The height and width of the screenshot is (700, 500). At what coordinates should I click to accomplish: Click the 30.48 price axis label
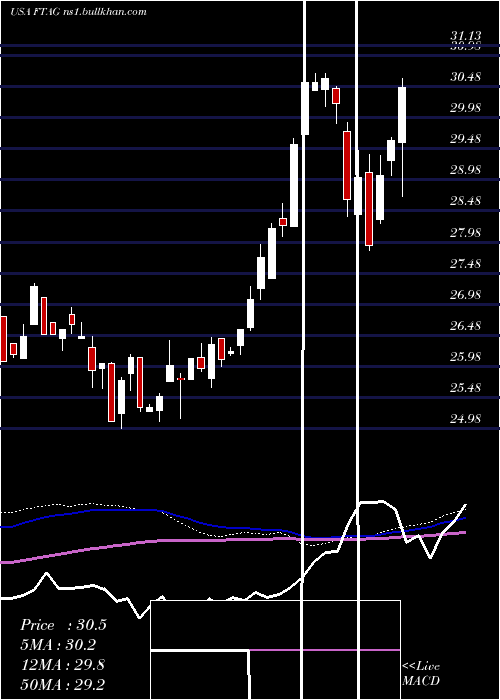pos(465,77)
